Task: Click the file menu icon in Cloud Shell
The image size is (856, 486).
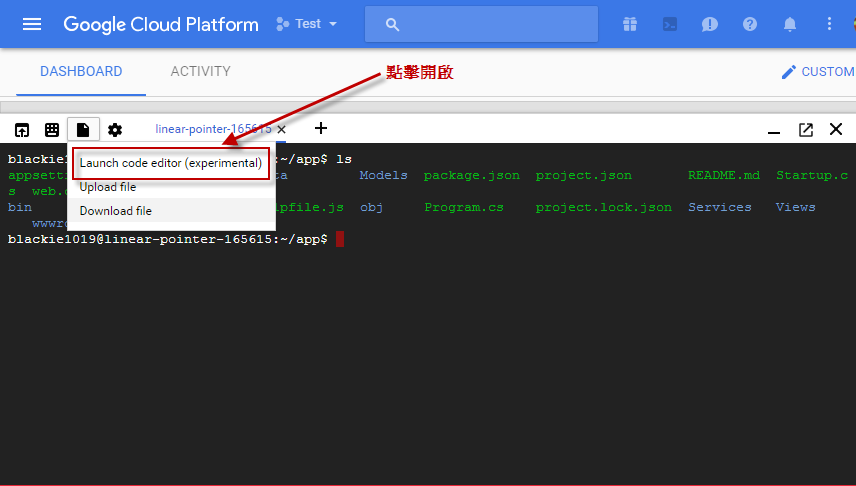Action: coord(83,130)
